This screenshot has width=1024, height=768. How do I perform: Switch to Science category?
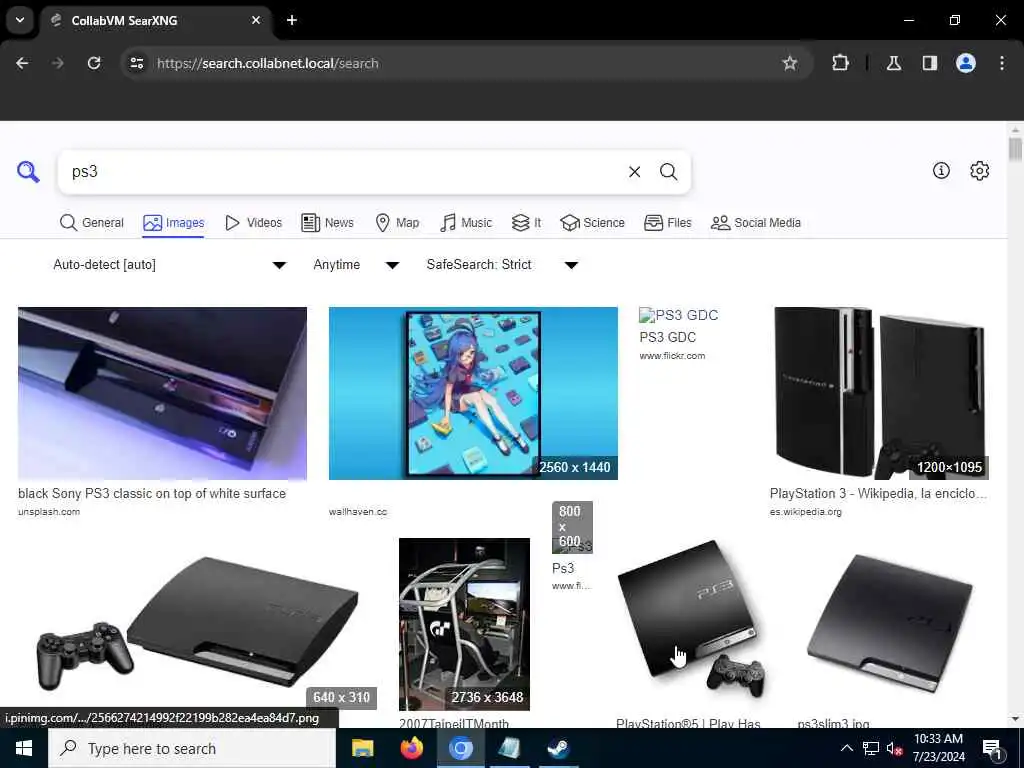pyautogui.click(x=592, y=223)
